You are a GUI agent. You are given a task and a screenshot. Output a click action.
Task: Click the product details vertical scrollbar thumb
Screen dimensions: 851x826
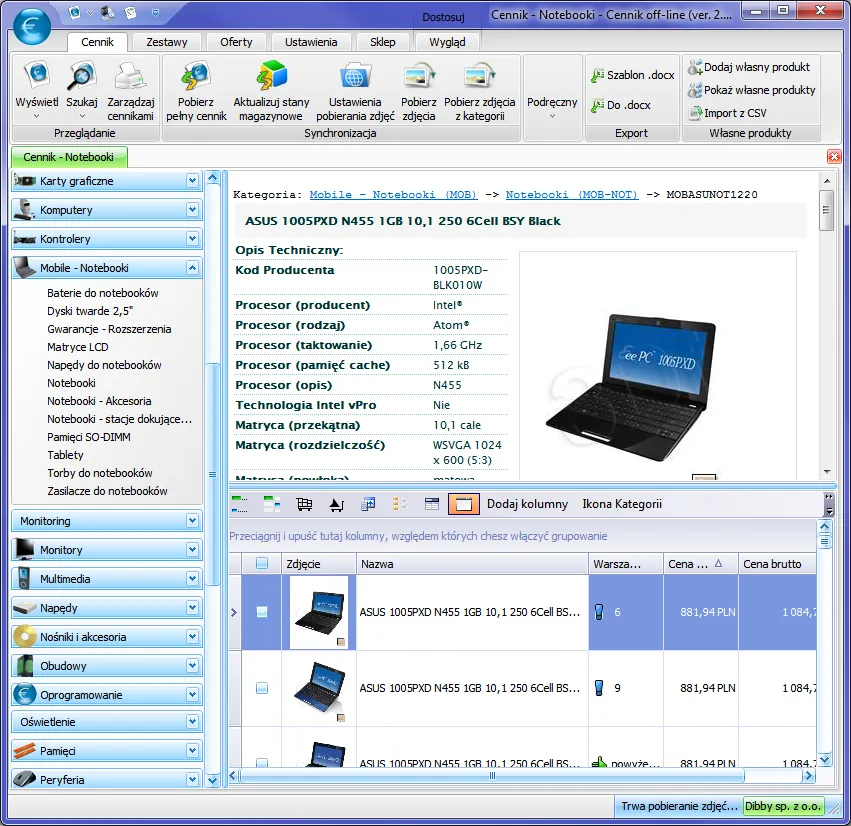click(x=827, y=211)
